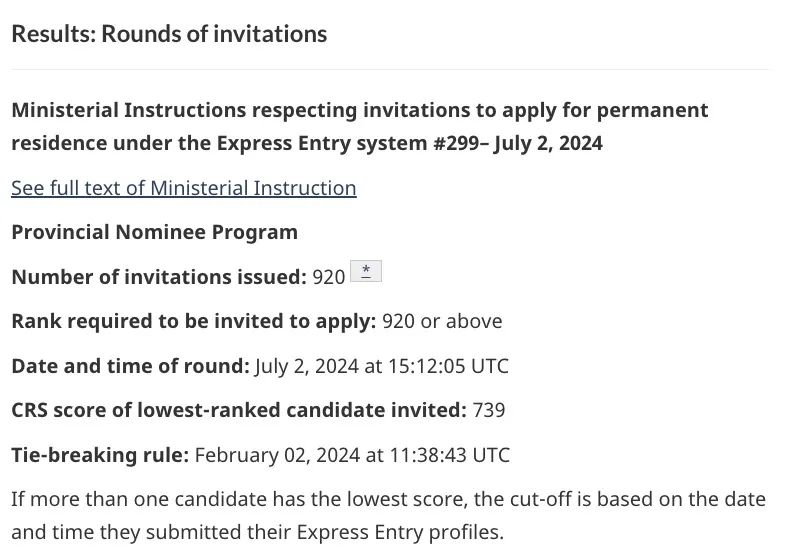This screenshot has width=798, height=556.
Task: Click the "Tie-breaking rule" label
Action: click(x=100, y=455)
